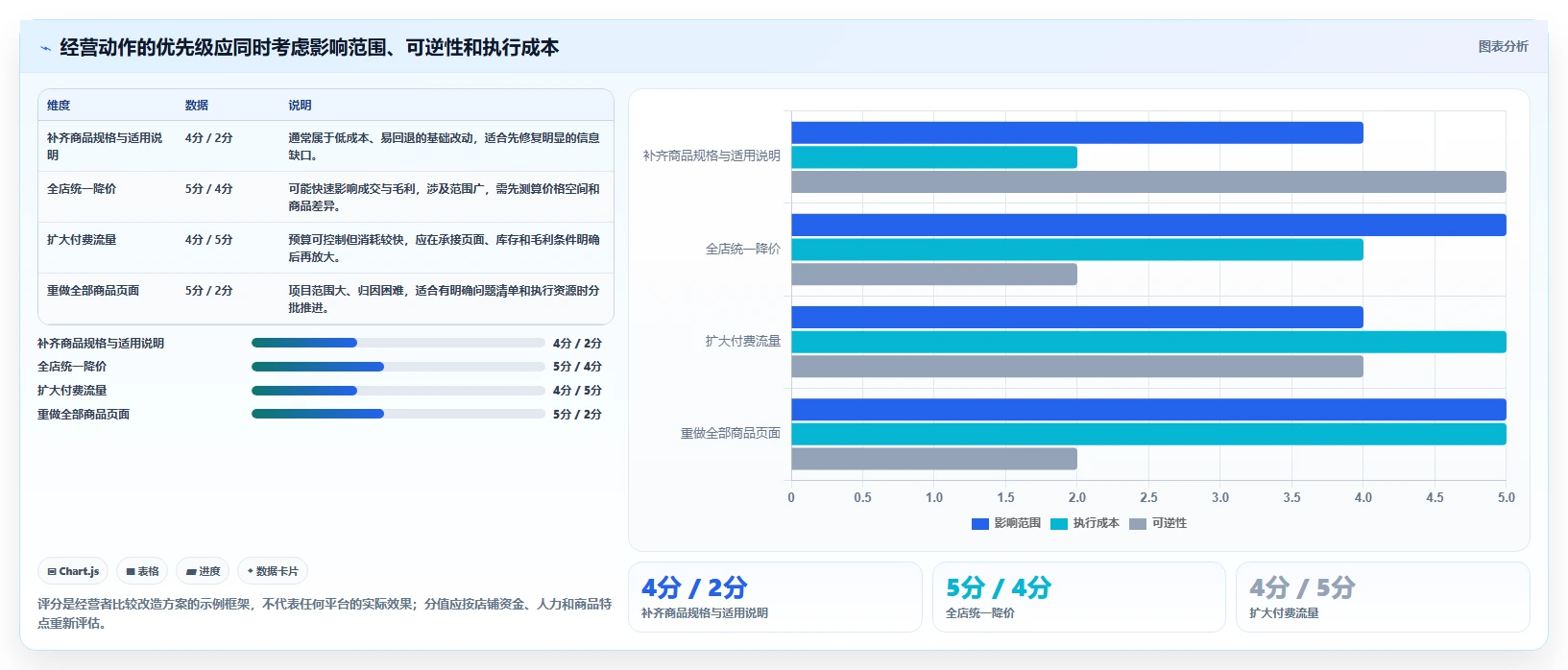The width and height of the screenshot is (1568, 670).
Task: Click the 影响范围 bar for 重做全部商品页面
Action: point(1148,410)
